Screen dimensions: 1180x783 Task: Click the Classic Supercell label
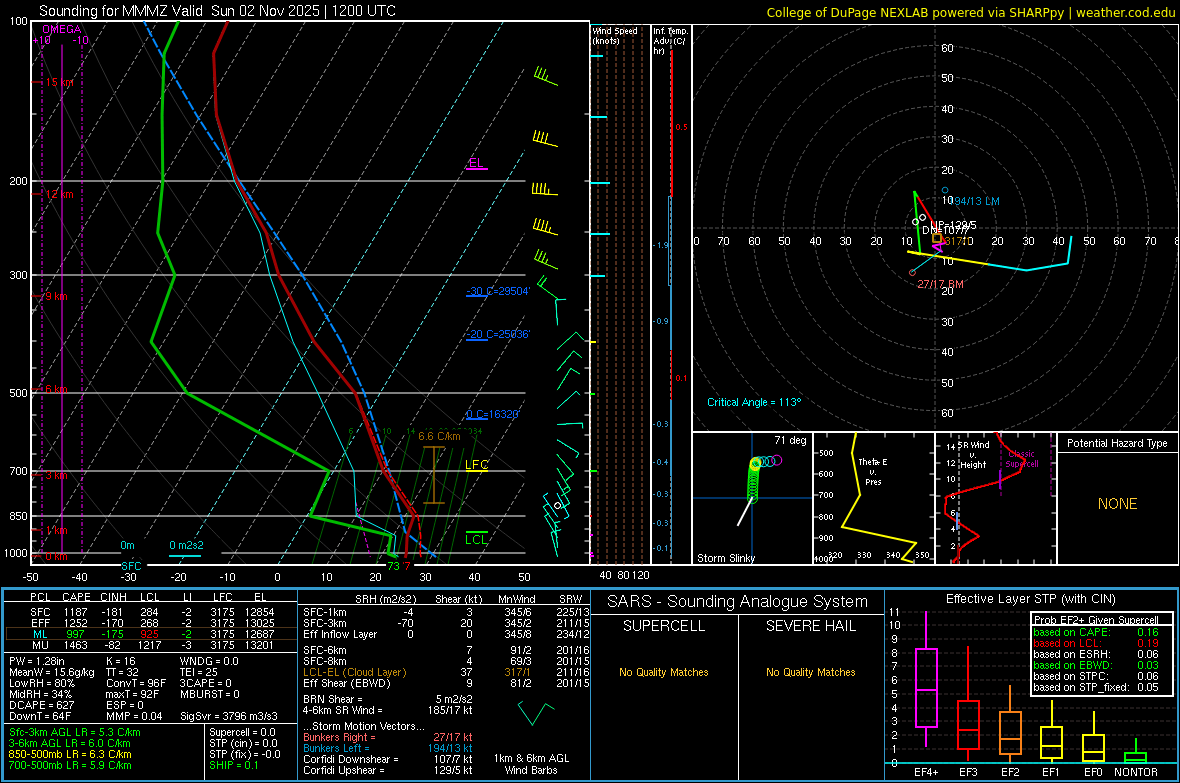click(x=1021, y=459)
